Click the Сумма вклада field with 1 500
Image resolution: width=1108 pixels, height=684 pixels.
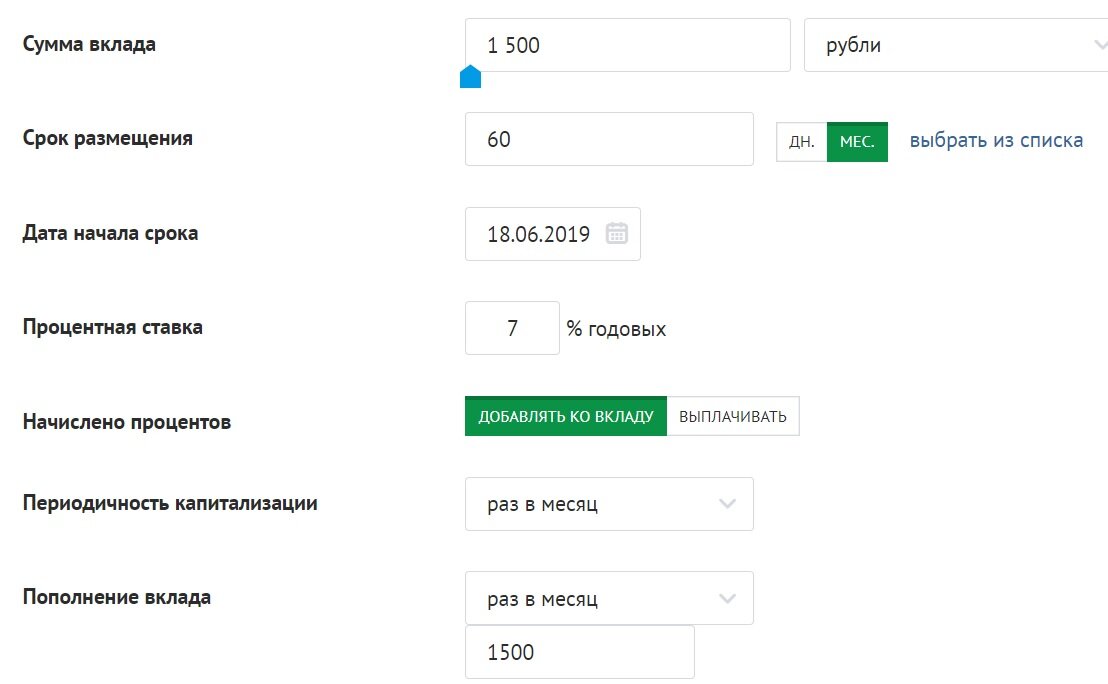pyautogui.click(x=627, y=45)
